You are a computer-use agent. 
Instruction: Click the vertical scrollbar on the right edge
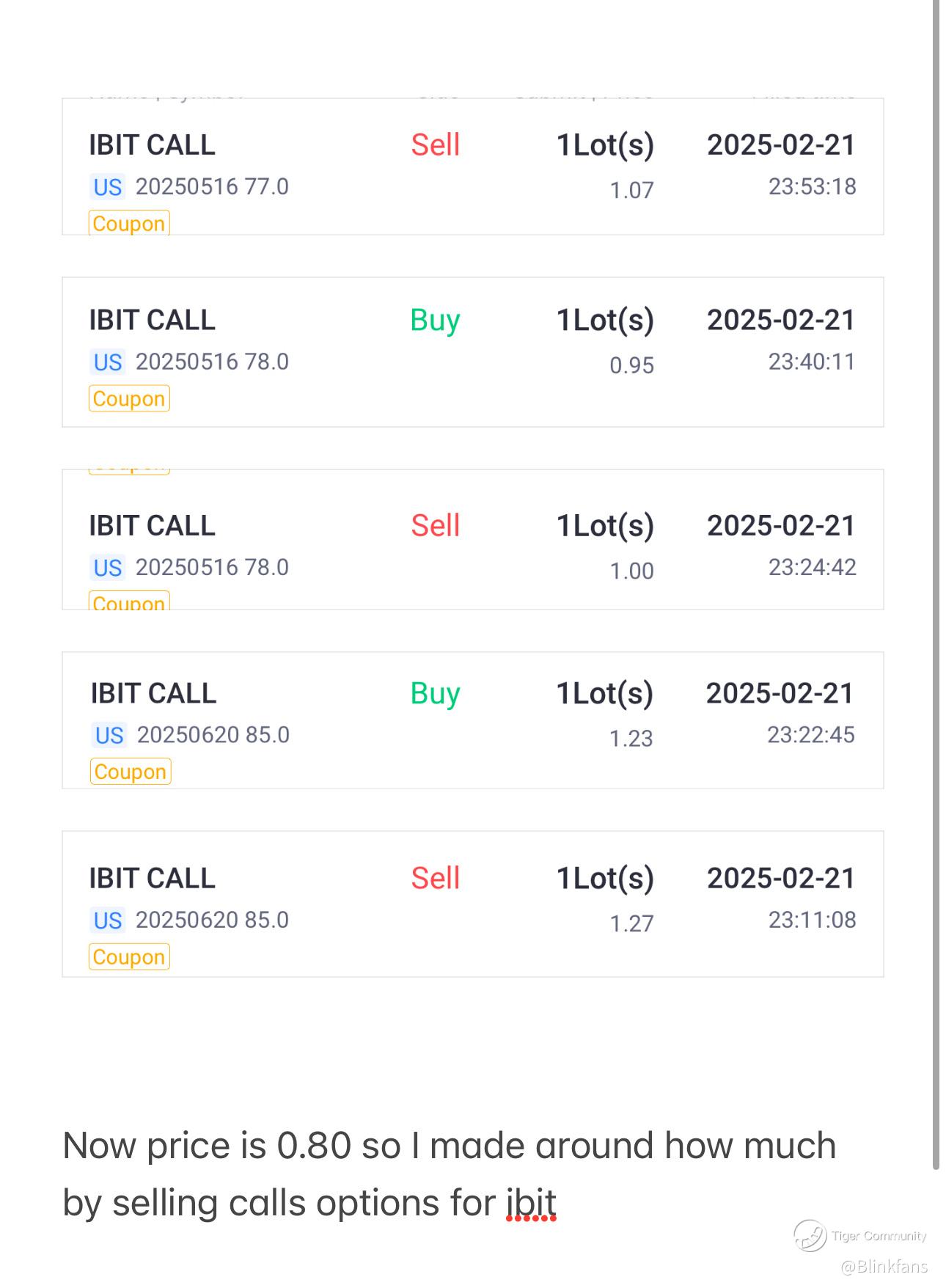tap(936, 587)
